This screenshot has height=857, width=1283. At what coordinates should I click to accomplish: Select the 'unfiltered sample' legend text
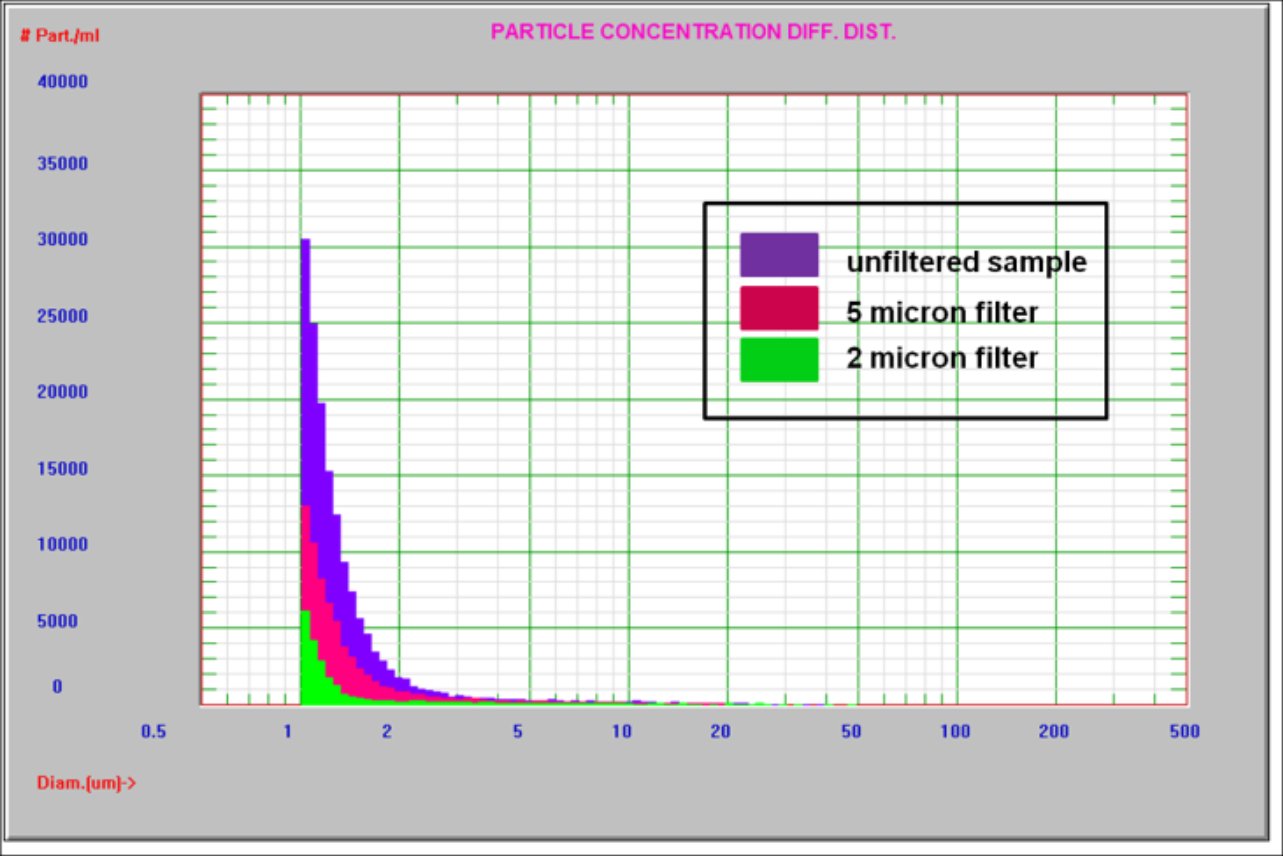(x=966, y=262)
